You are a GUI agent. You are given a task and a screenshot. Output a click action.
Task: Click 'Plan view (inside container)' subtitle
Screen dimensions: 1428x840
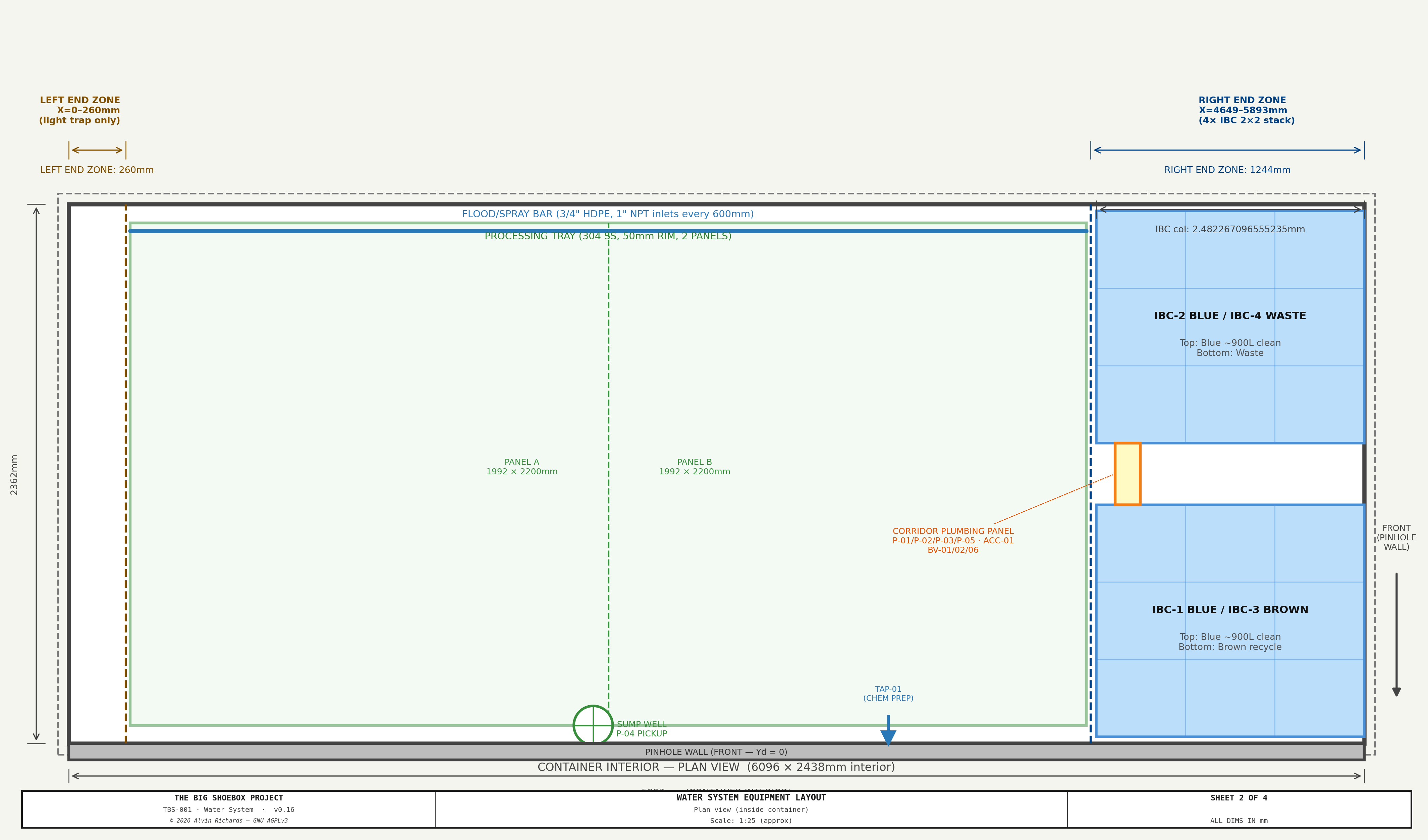[x=751, y=809]
